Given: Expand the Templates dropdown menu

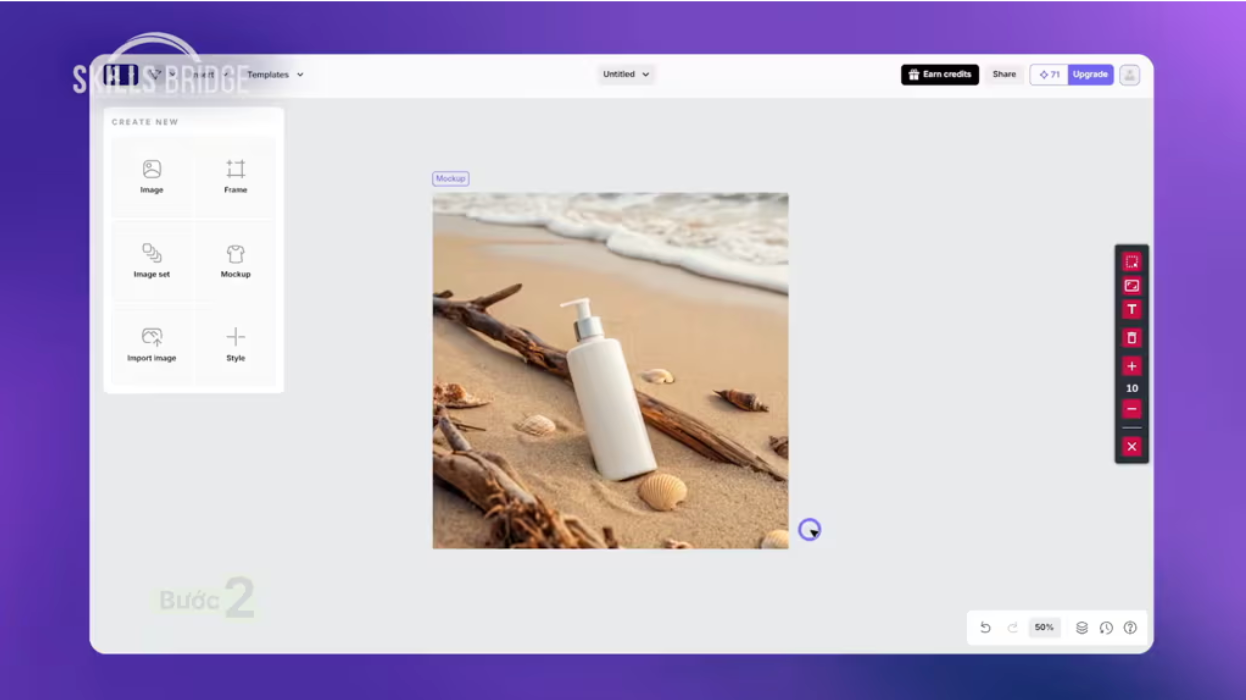Looking at the screenshot, I should coord(275,75).
